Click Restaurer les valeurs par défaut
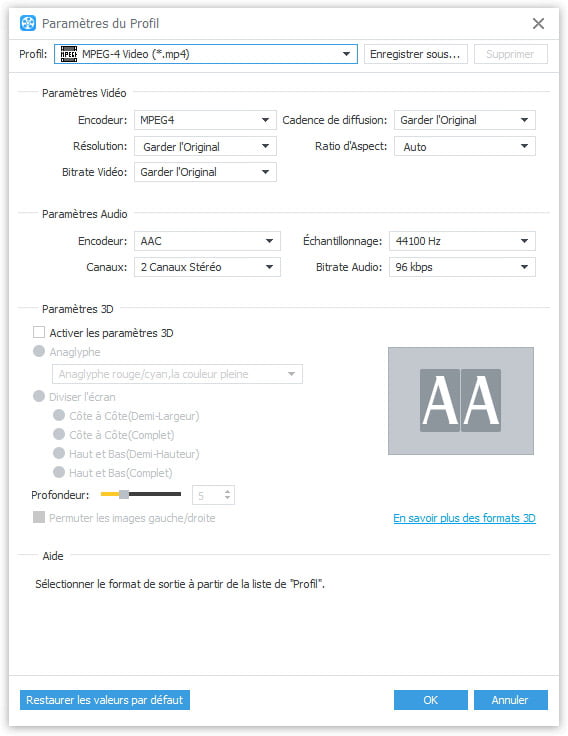Image resolution: width=568 pixels, height=736 pixels. (x=105, y=700)
